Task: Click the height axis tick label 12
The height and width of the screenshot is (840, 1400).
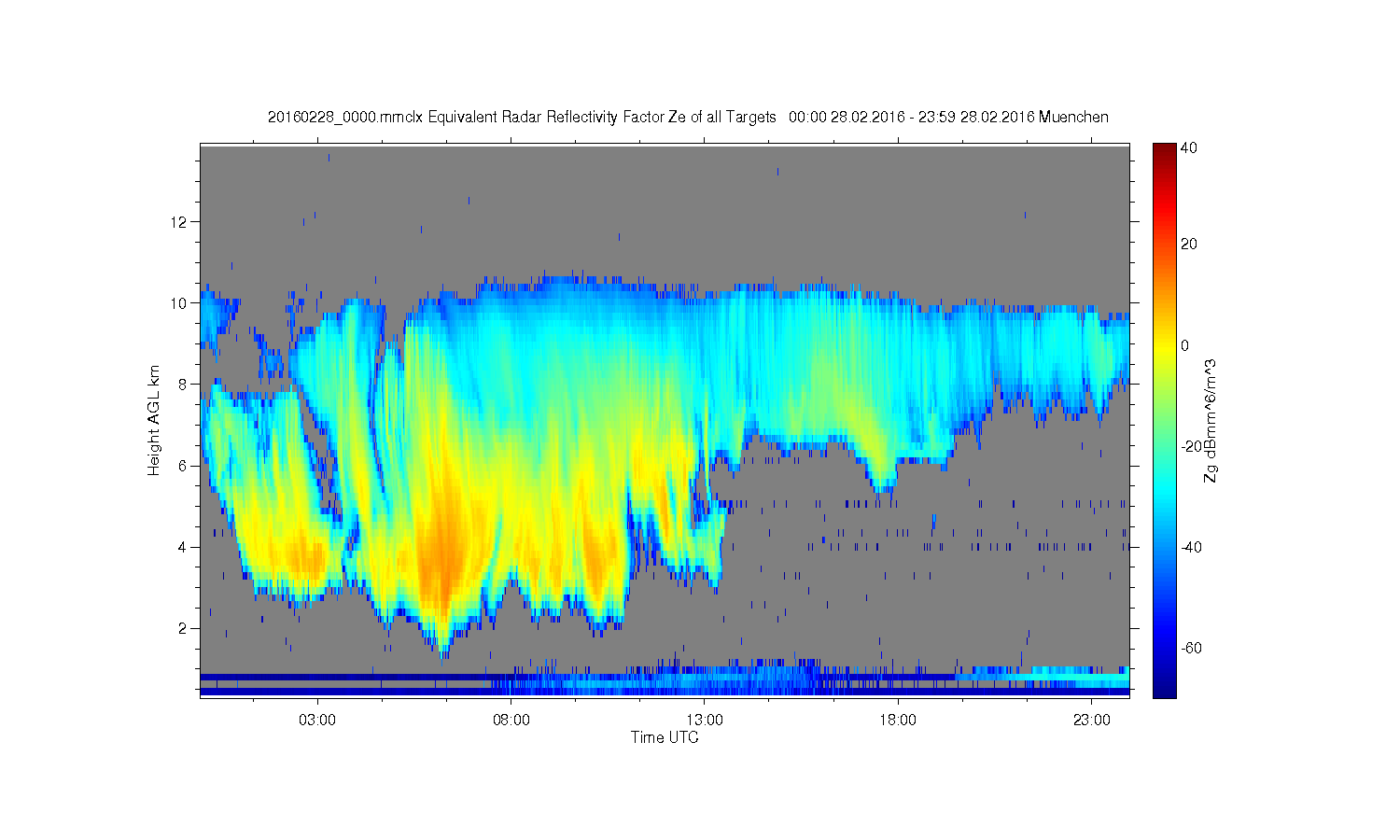Action: pos(180,221)
